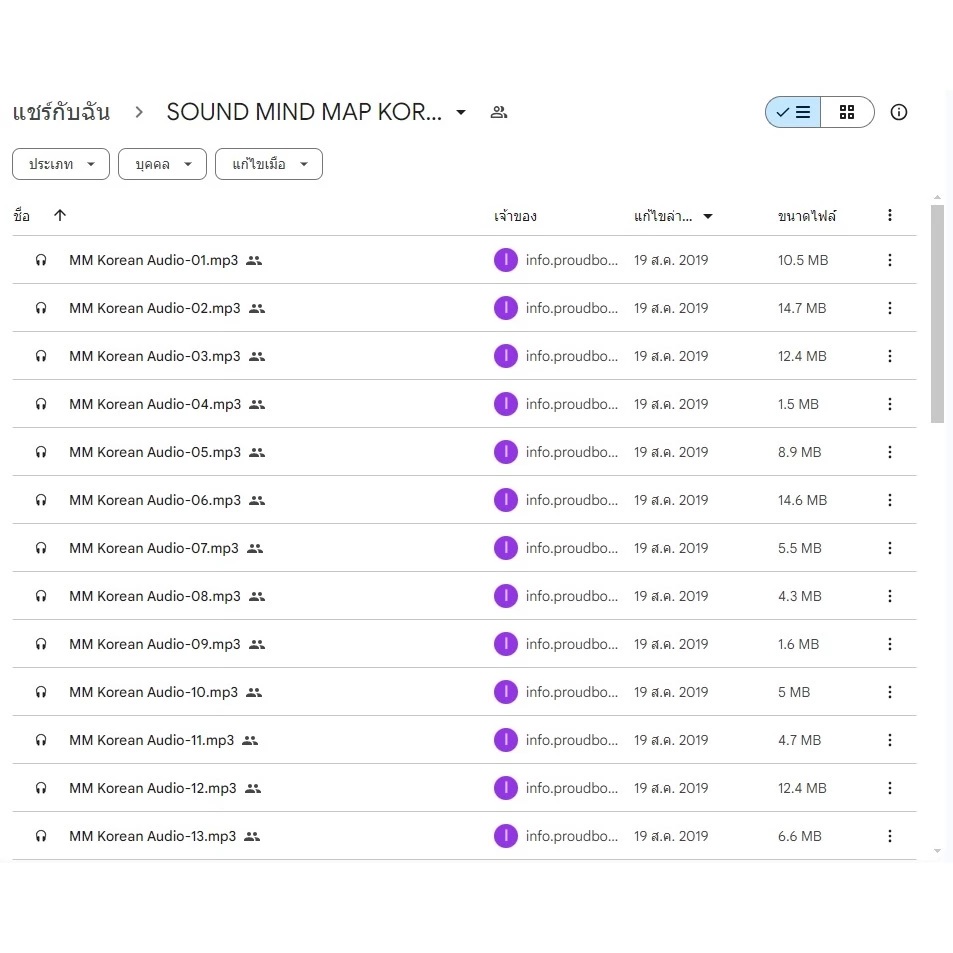The image size is (953, 953).
Task: Open the แก้ไขล่าสุด column sort menu
Action: click(x=672, y=216)
